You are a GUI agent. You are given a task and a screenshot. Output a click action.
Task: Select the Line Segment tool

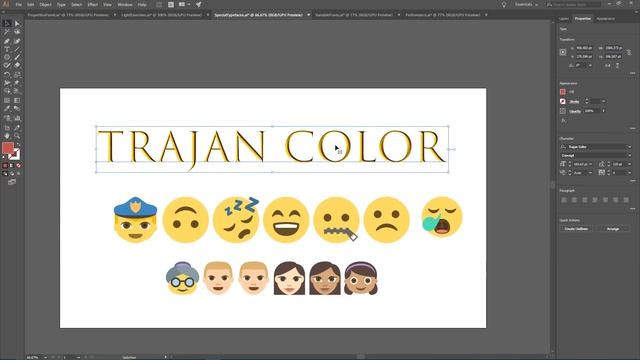pyautogui.click(x=17, y=49)
